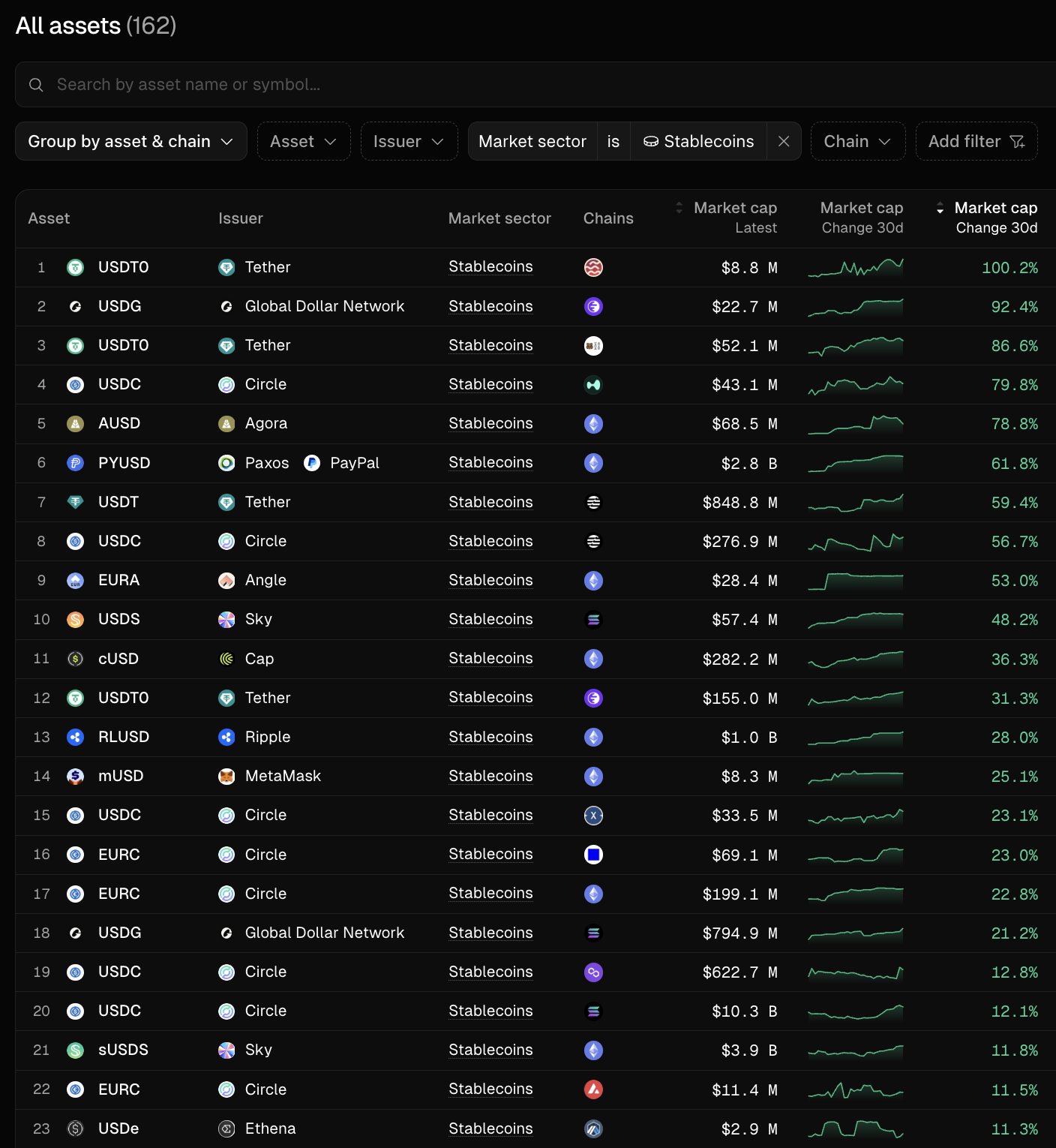The width and height of the screenshot is (1056, 1148).
Task: Click the PayPal issuer icon
Action: pos(312,463)
